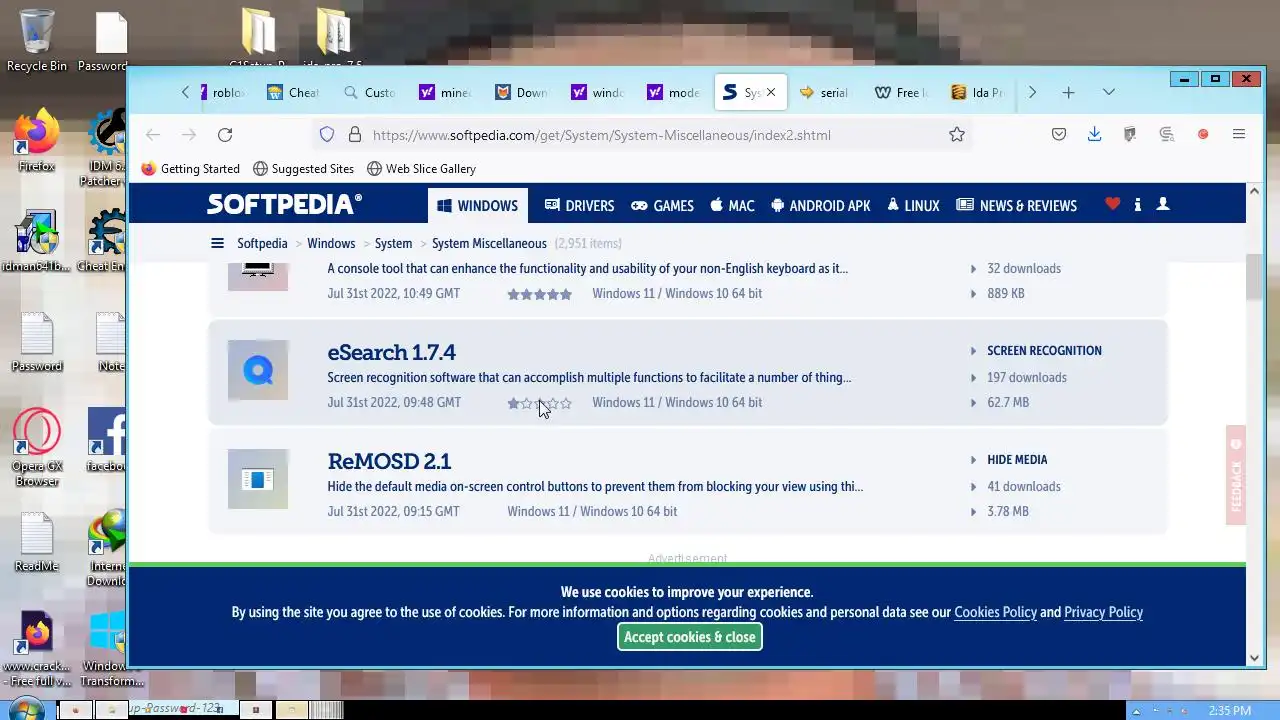Open the Firefox downloads panel

[1095, 135]
